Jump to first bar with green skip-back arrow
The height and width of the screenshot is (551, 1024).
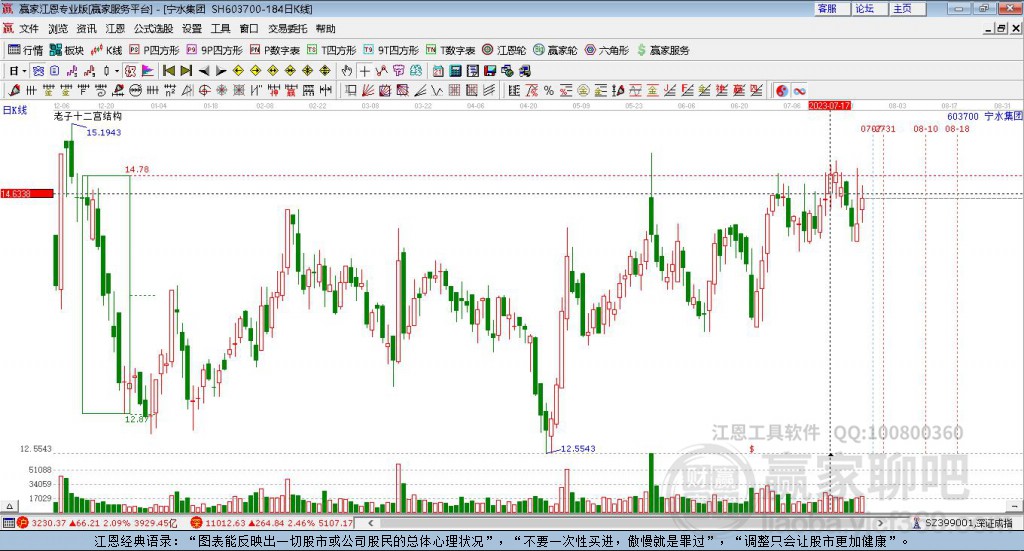[x=168, y=71]
